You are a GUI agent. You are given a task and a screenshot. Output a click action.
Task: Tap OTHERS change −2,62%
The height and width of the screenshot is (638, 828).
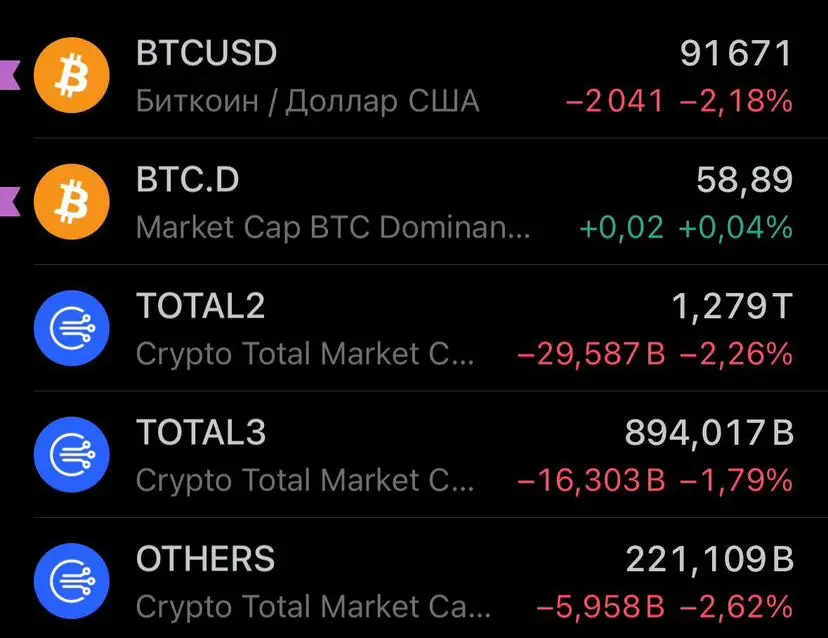click(x=735, y=606)
